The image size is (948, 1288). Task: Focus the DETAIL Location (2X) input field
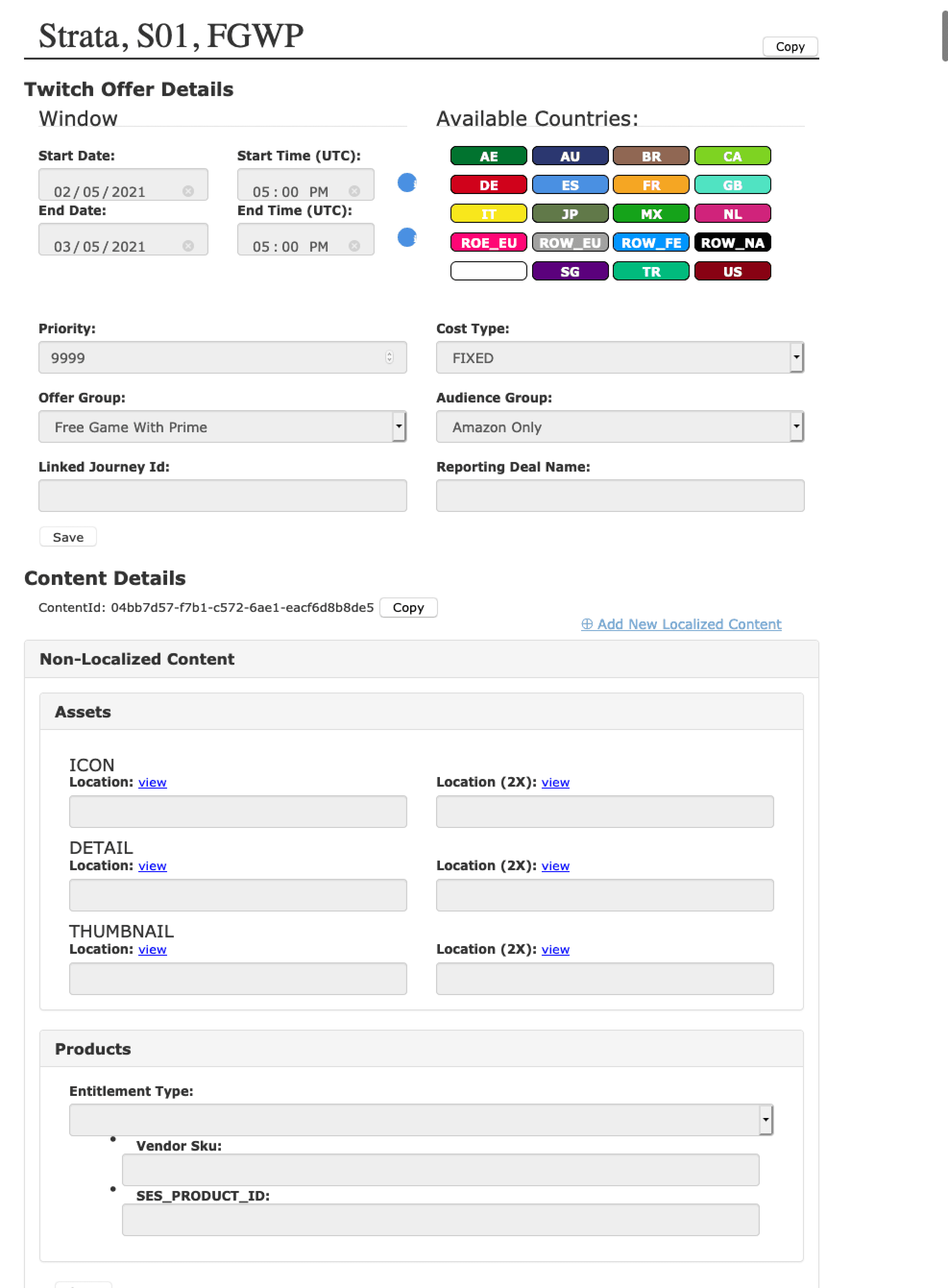pyautogui.click(x=605, y=895)
